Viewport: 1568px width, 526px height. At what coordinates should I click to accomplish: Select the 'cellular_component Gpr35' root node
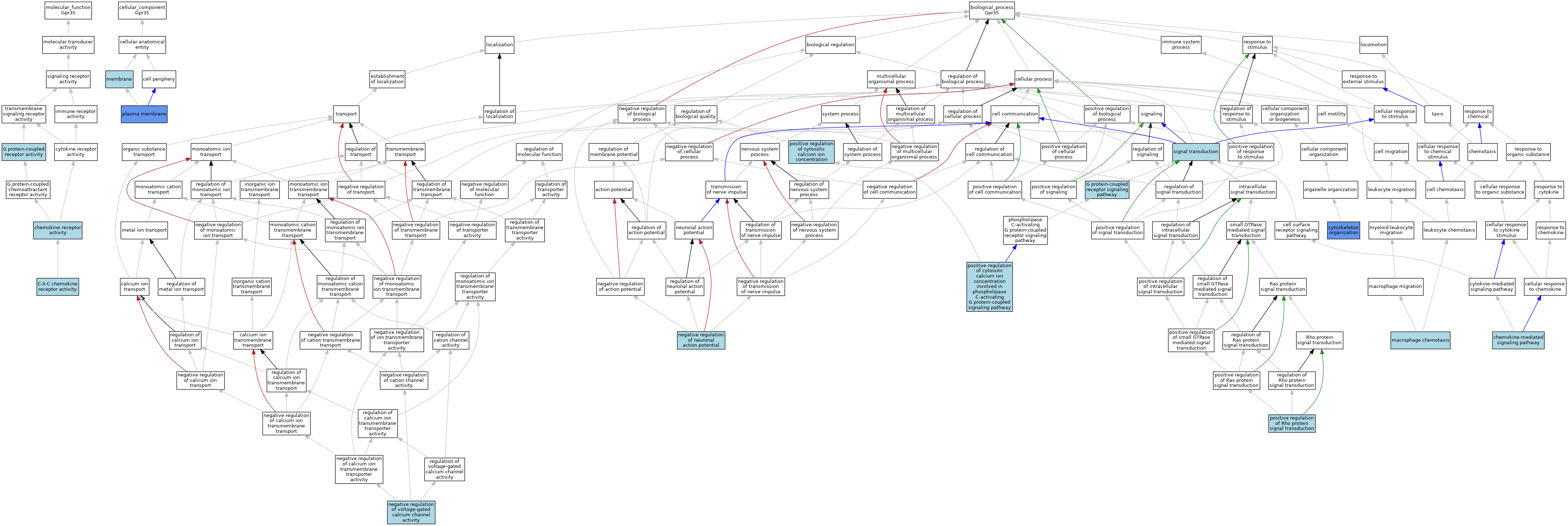(x=142, y=10)
